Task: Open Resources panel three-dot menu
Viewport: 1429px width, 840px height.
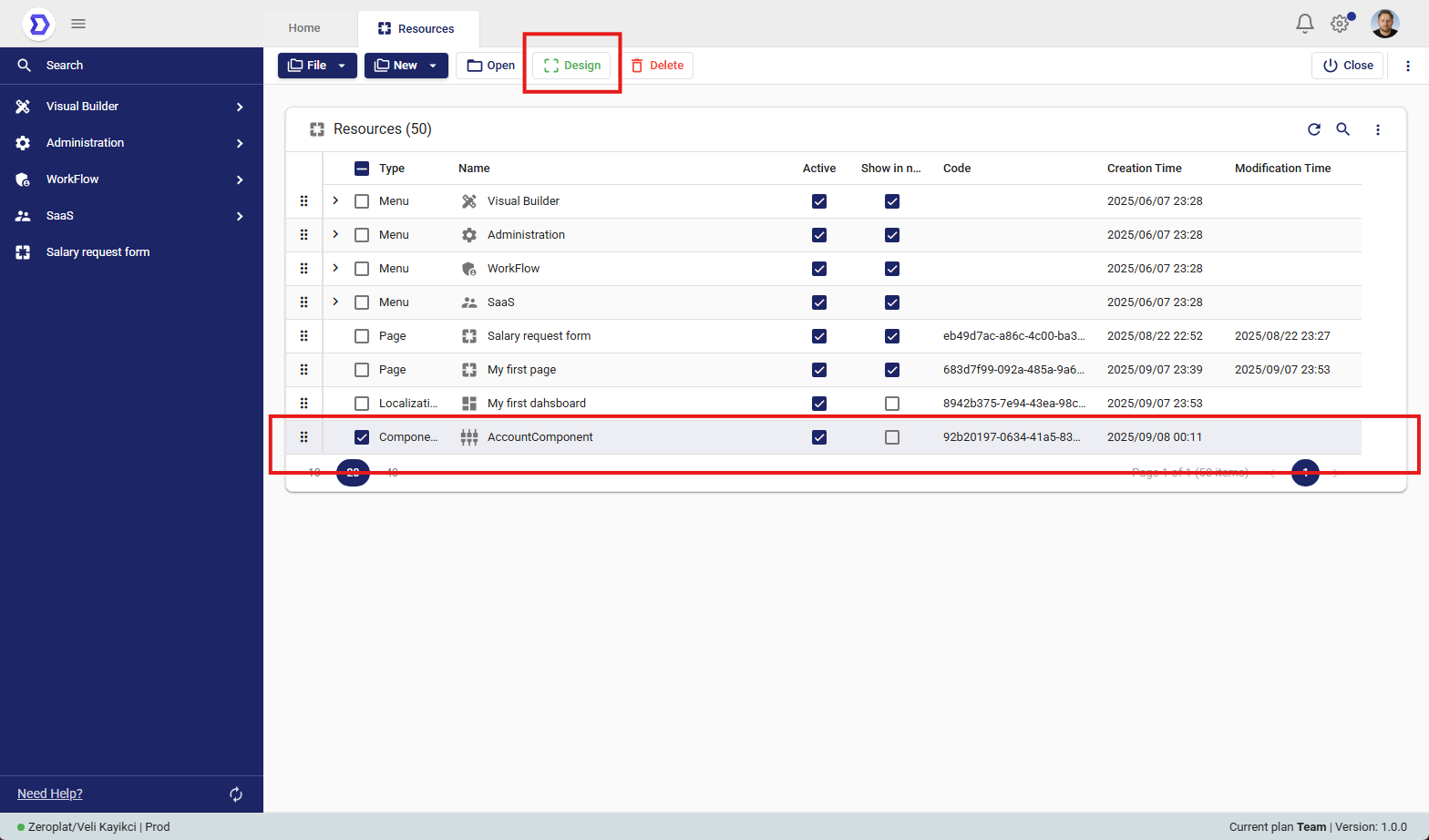Action: coord(1377,129)
